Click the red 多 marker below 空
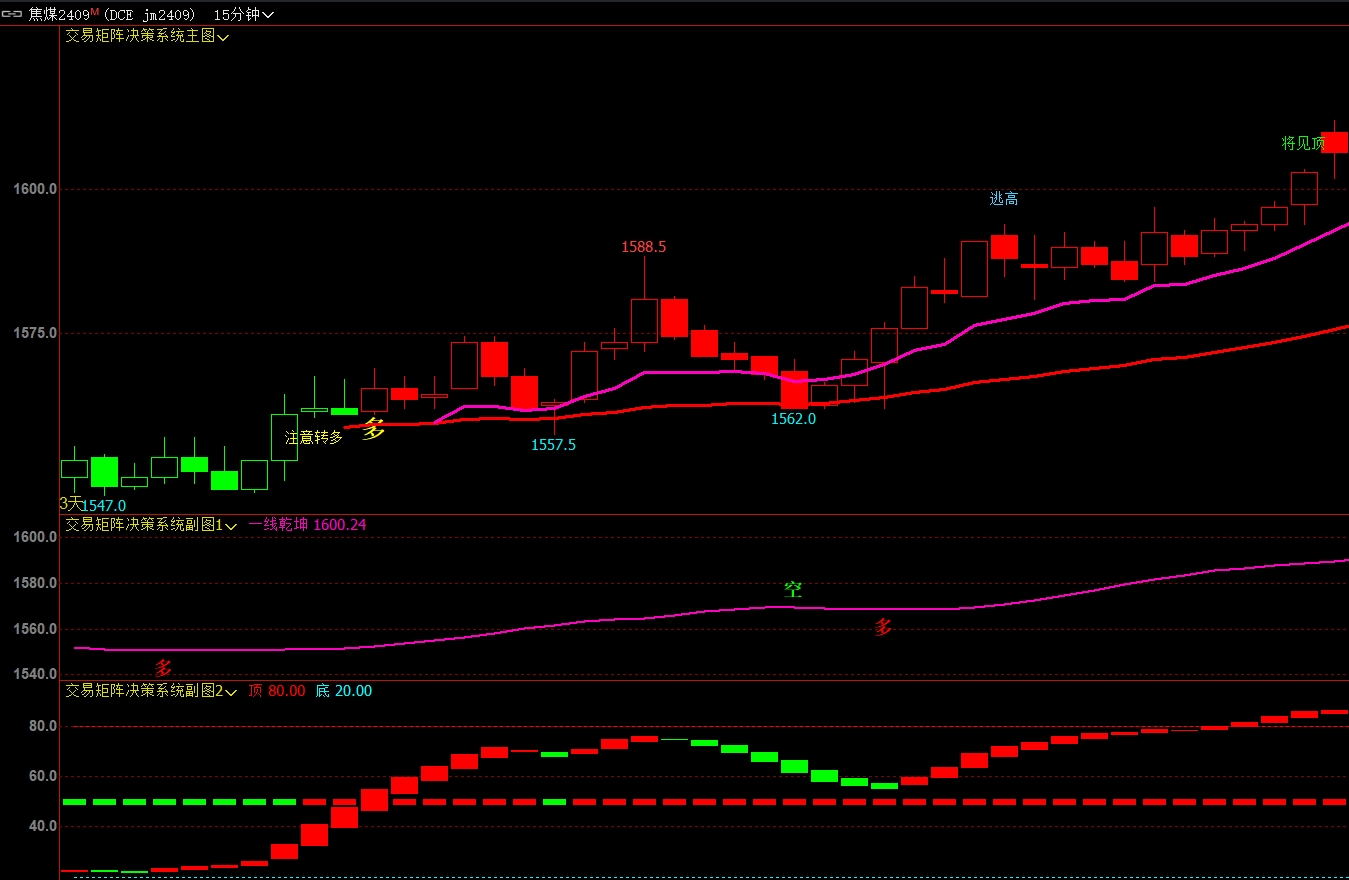The width and height of the screenshot is (1349, 880). click(x=883, y=628)
